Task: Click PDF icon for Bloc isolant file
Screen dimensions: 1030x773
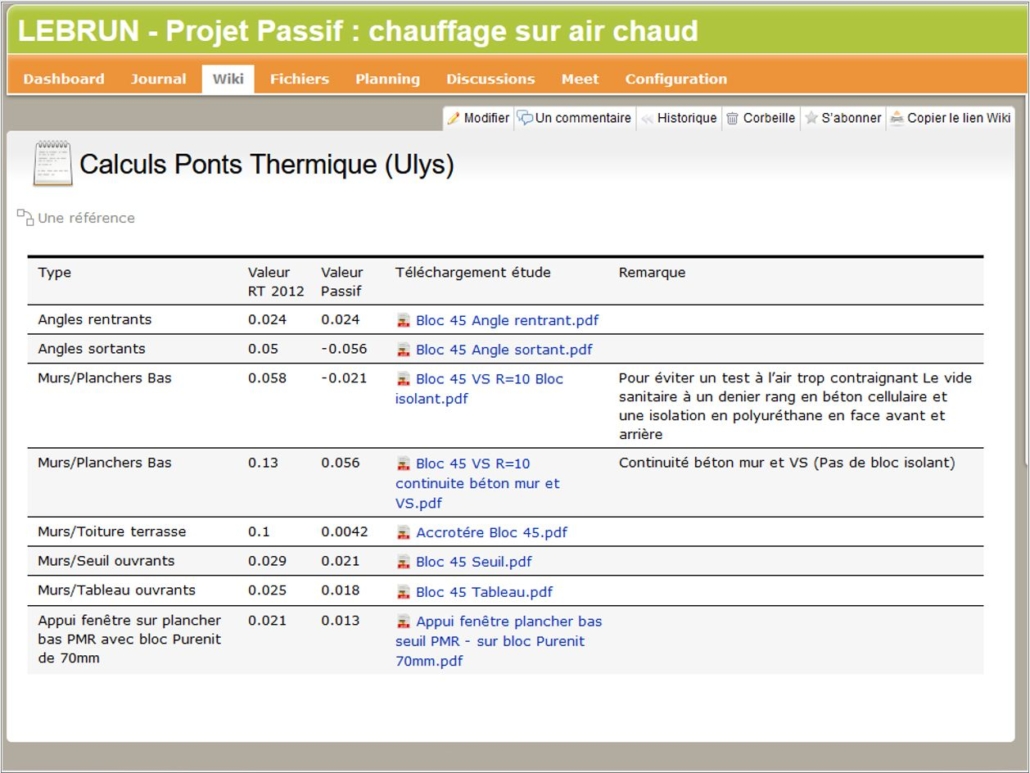Action: 403,379
